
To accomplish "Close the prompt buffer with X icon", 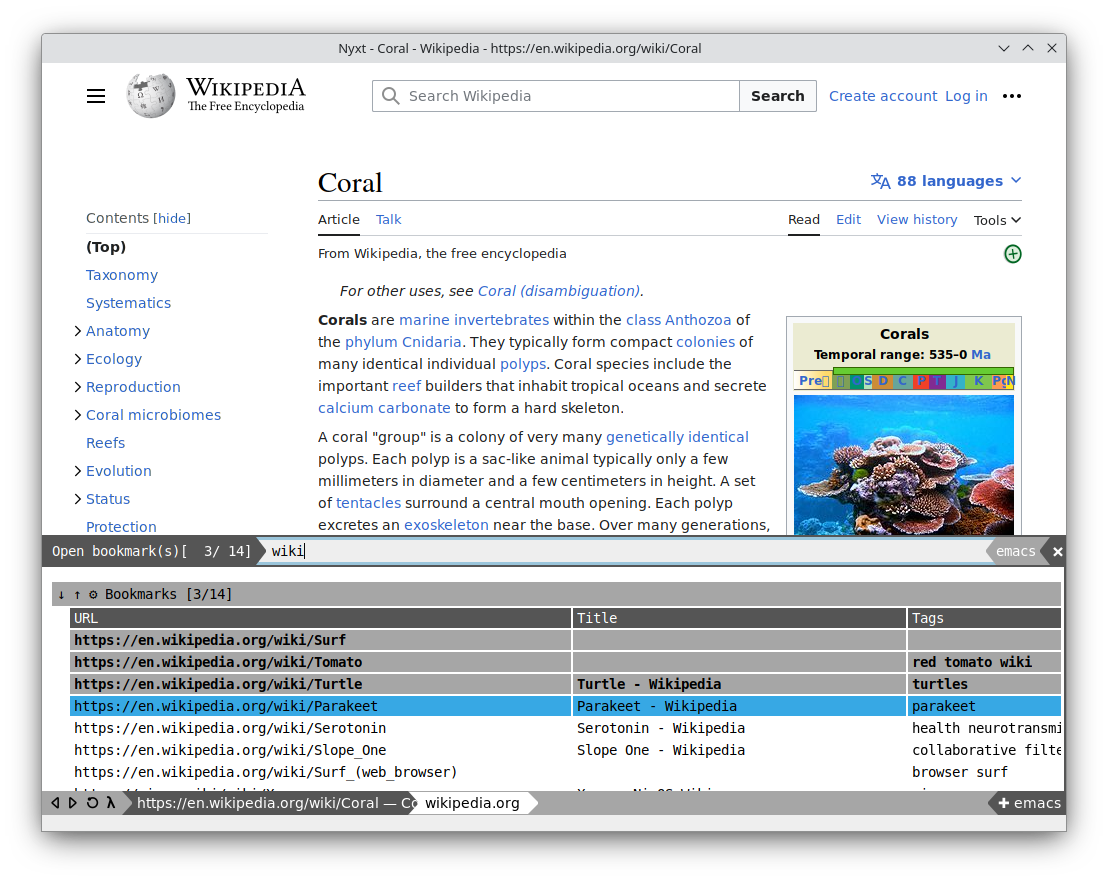I will (x=1057, y=551).
